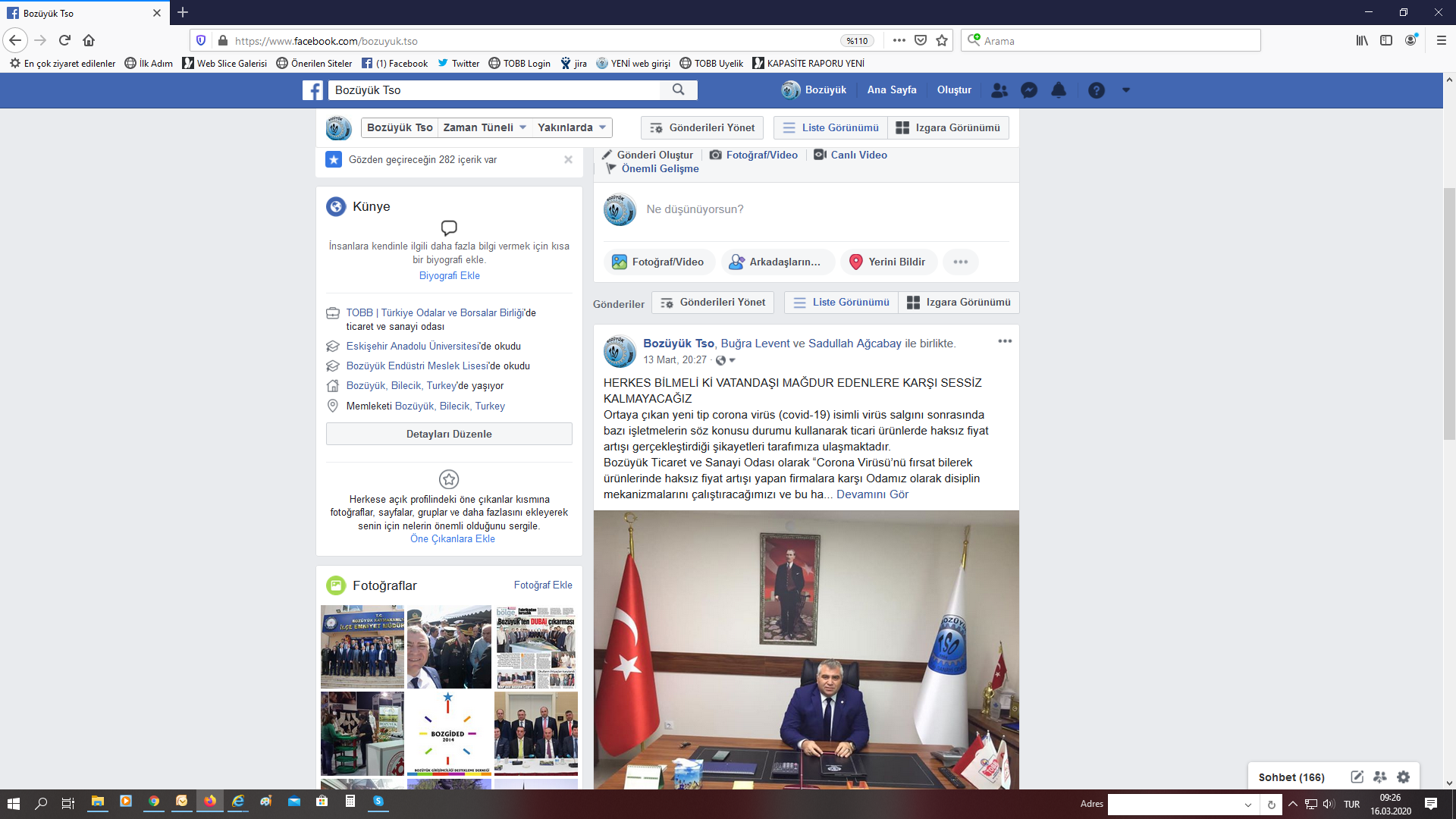The height and width of the screenshot is (819, 1456).
Task: Open the Twitter bookmark in bookmarks bar
Action: [458, 64]
